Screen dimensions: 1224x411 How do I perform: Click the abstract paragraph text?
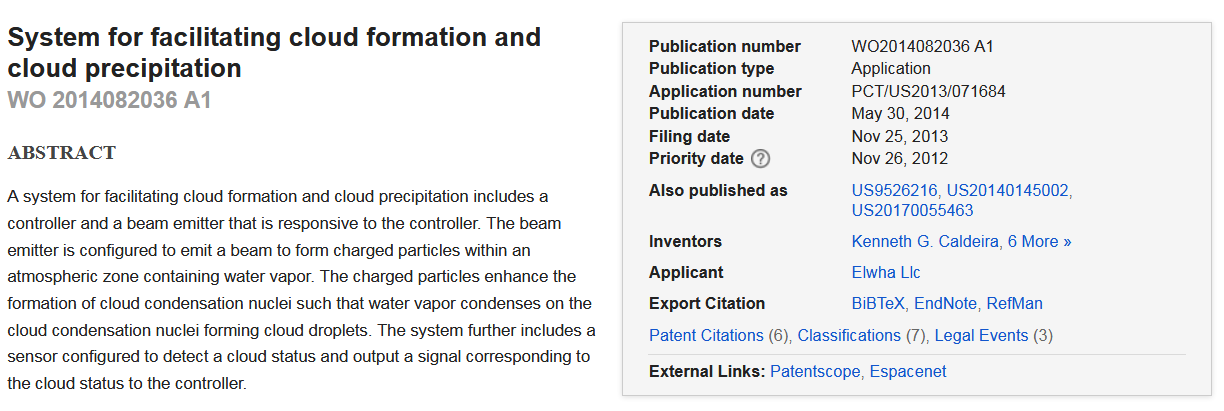pos(300,289)
